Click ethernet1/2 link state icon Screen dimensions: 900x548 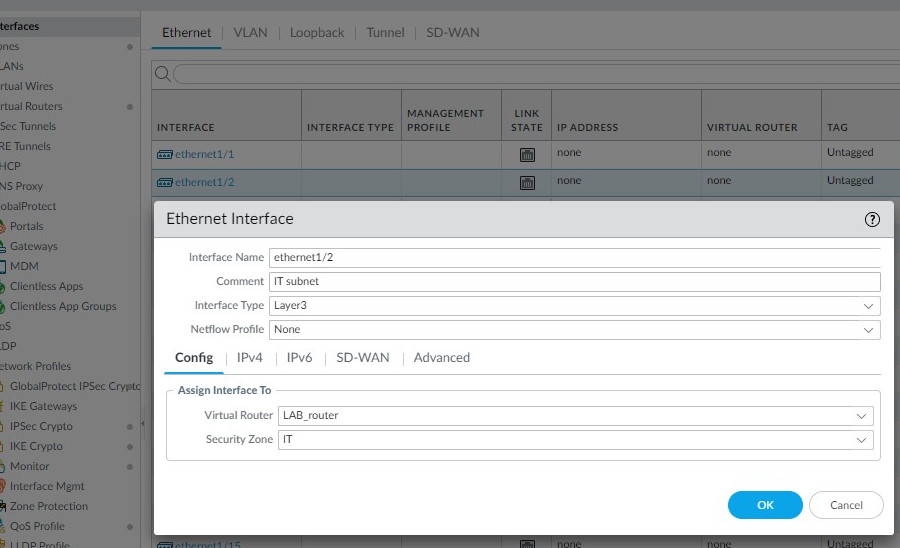tap(527, 182)
